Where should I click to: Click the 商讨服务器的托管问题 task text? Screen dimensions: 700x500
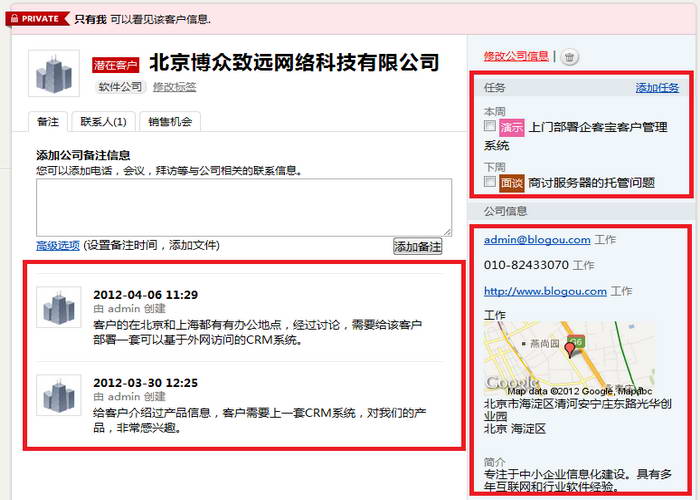(x=592, y=183)
